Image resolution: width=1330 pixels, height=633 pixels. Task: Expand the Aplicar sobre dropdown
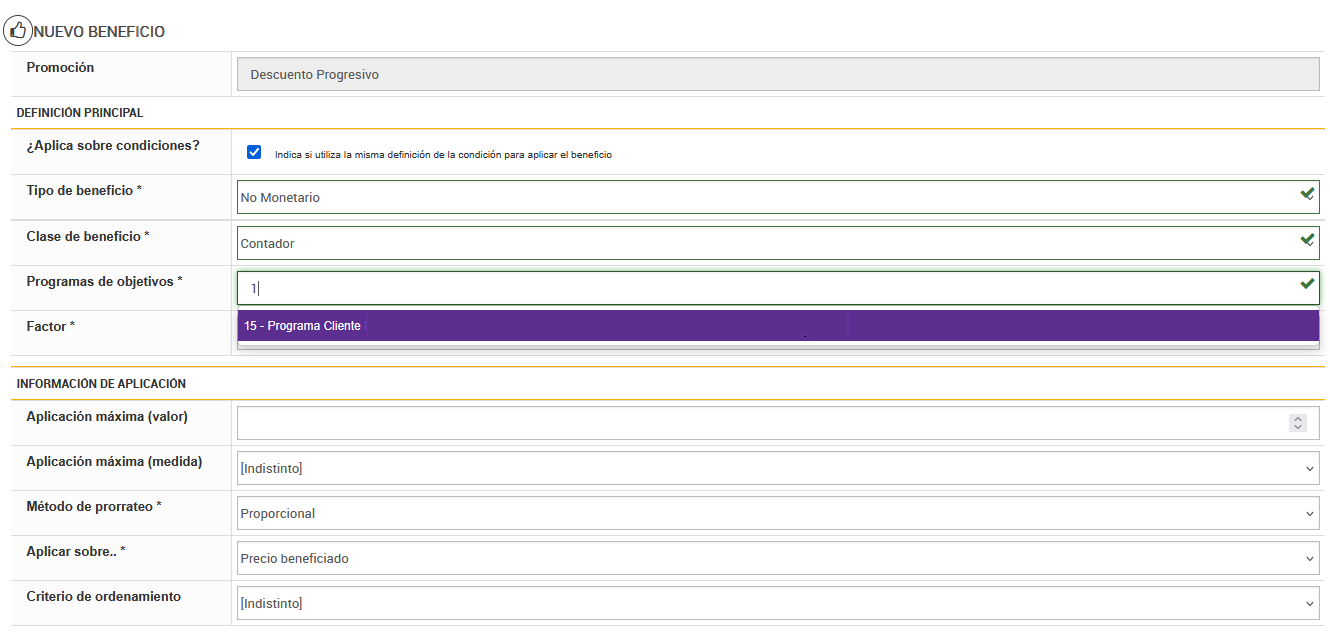point(777,558)
